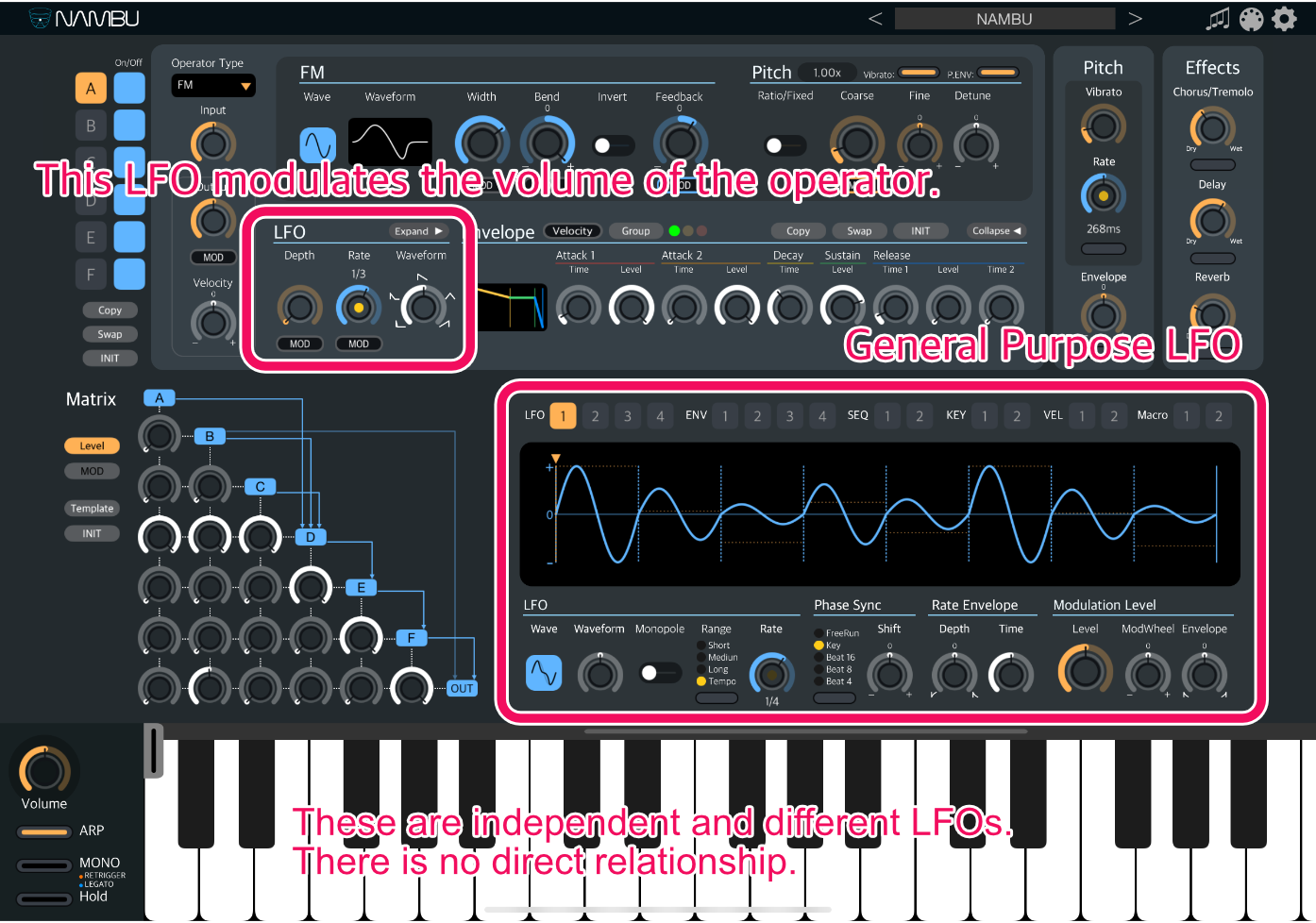Open the settings gear icon
The height and width of the screenshot is (923, 1316).
pyautogui.click(x=1284, y=19)
